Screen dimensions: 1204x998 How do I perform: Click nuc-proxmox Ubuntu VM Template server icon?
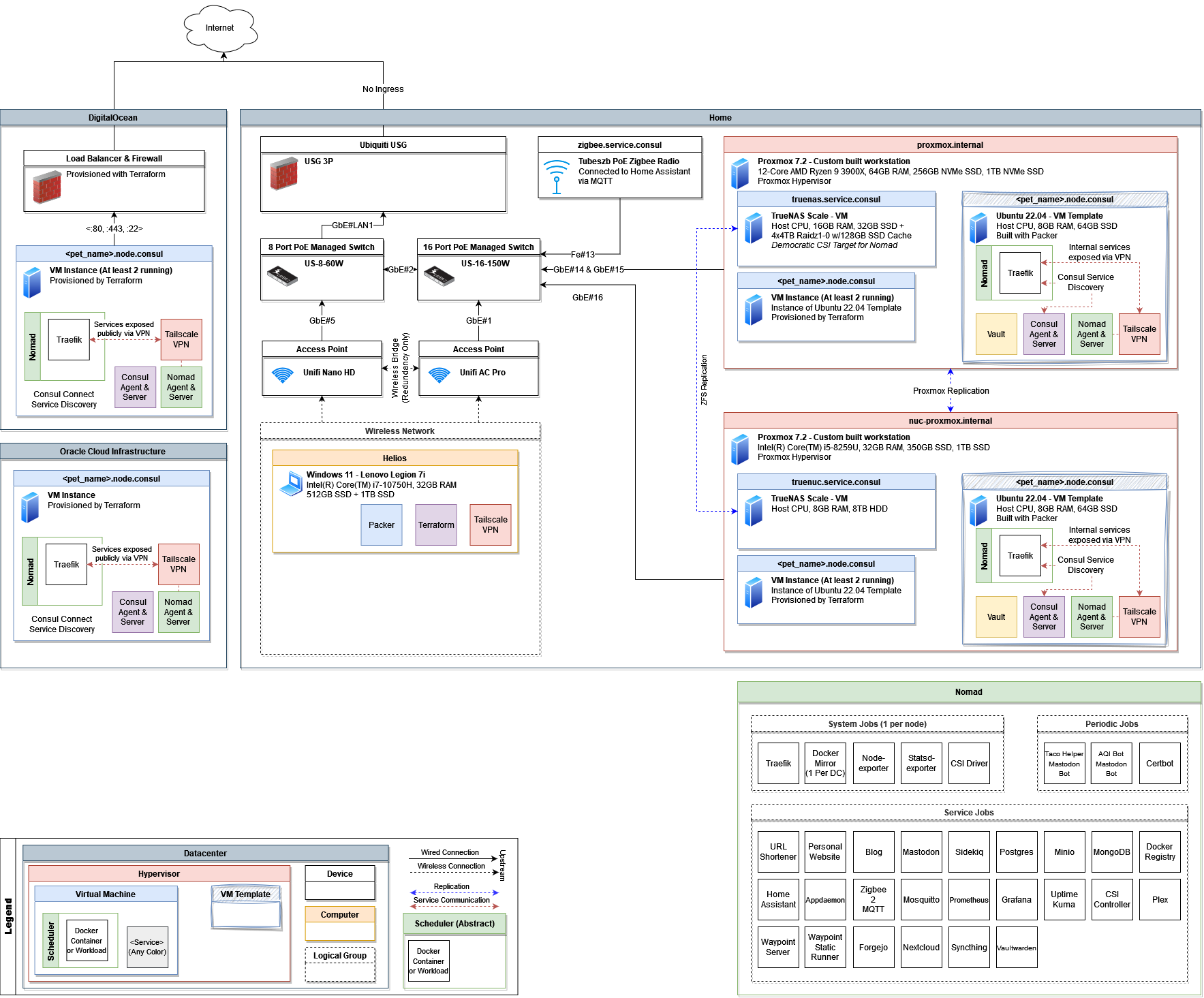[978, 511]
